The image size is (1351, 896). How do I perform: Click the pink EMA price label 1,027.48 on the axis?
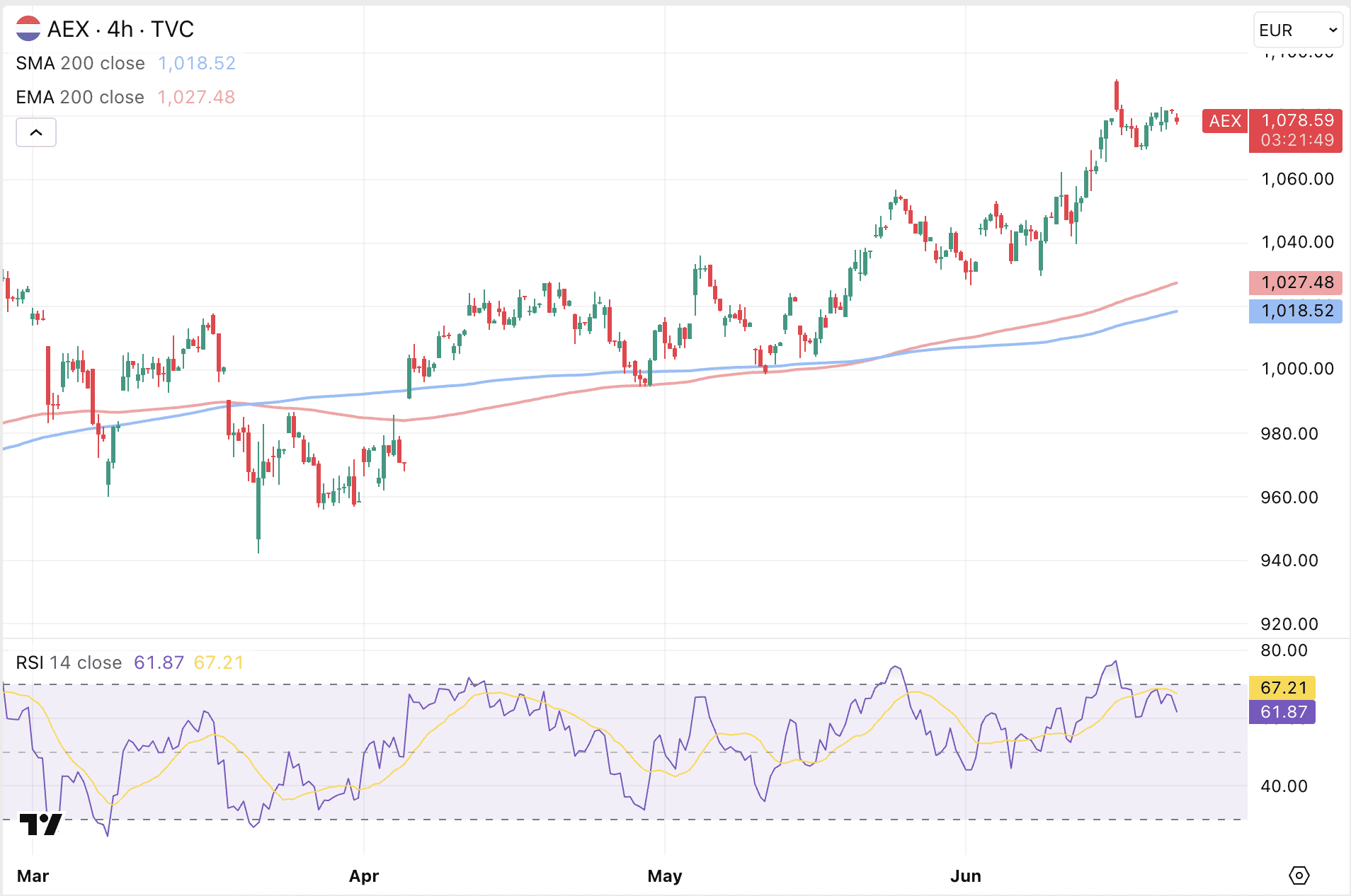click(x=1296, y=282)
